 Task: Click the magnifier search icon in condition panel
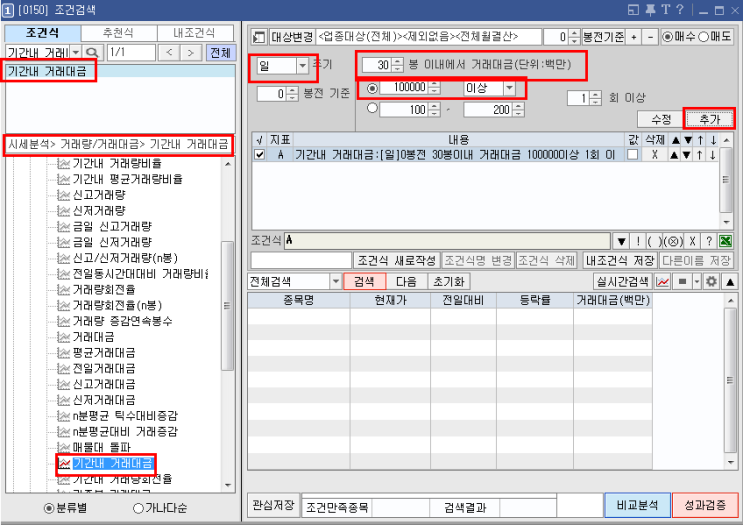pos(92,53)
